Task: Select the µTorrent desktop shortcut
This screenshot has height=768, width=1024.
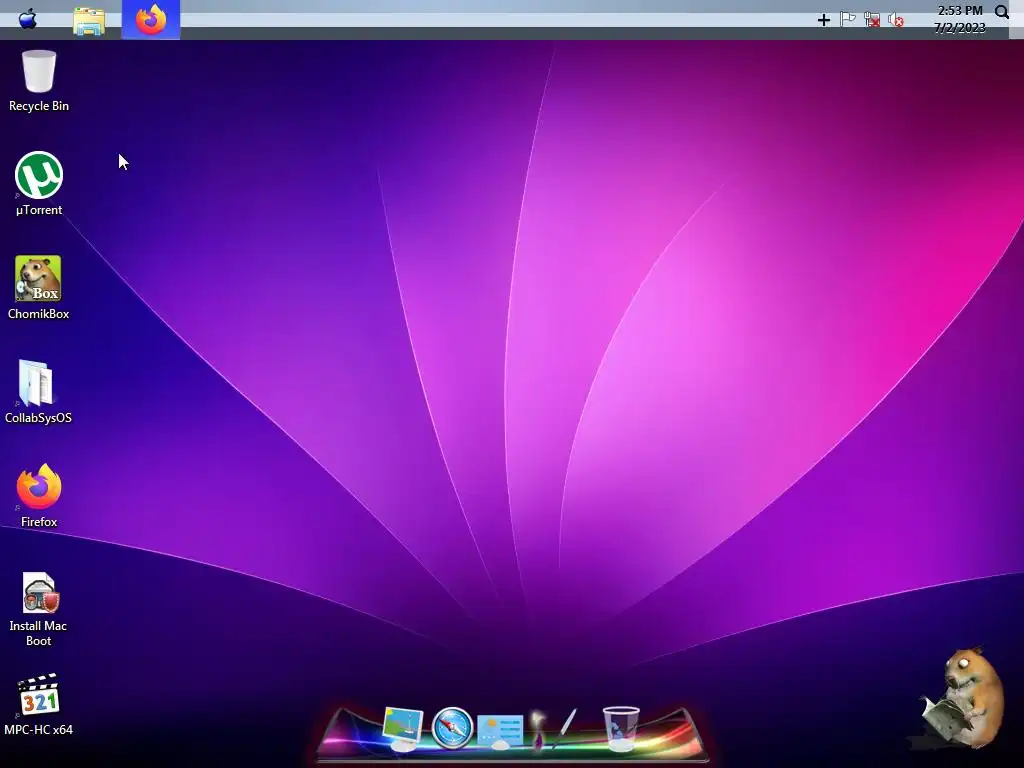Action: (x=39, y=184)
